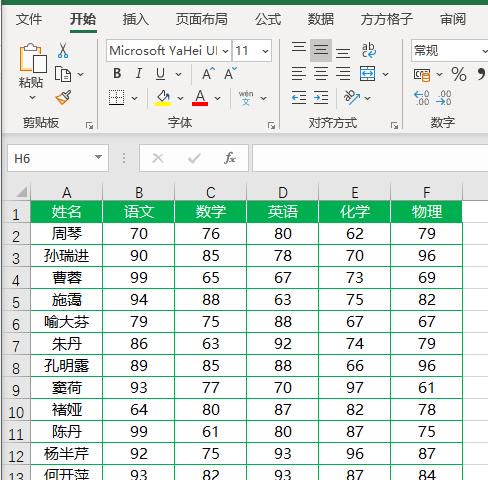The height and width of the screenshot is (480, 488).
Task: Click the Percent Style icon
Action: [x=459, y=74]
